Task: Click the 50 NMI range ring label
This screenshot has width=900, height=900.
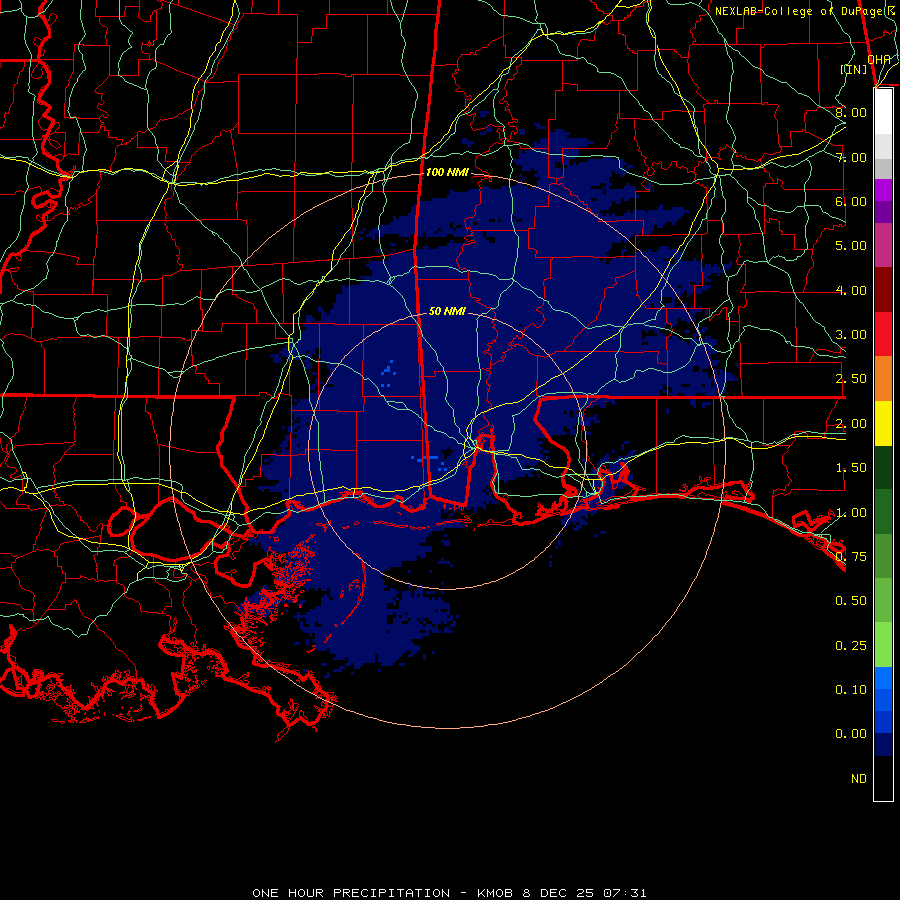Action: tap(447, 311)
